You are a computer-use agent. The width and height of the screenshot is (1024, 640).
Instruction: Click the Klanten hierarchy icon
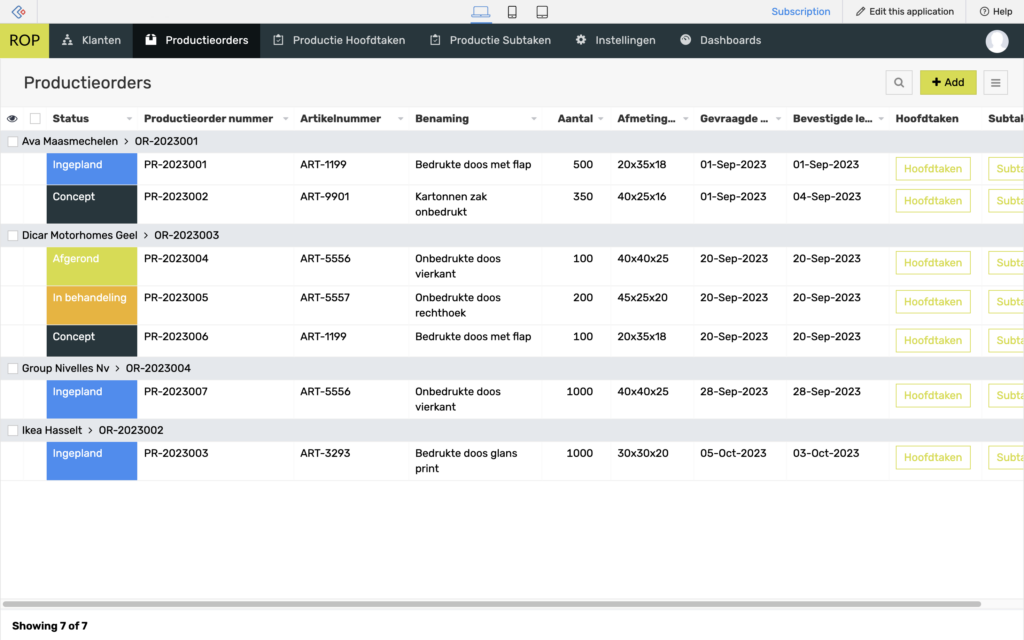pyautogui.click(x=67, y=40)
